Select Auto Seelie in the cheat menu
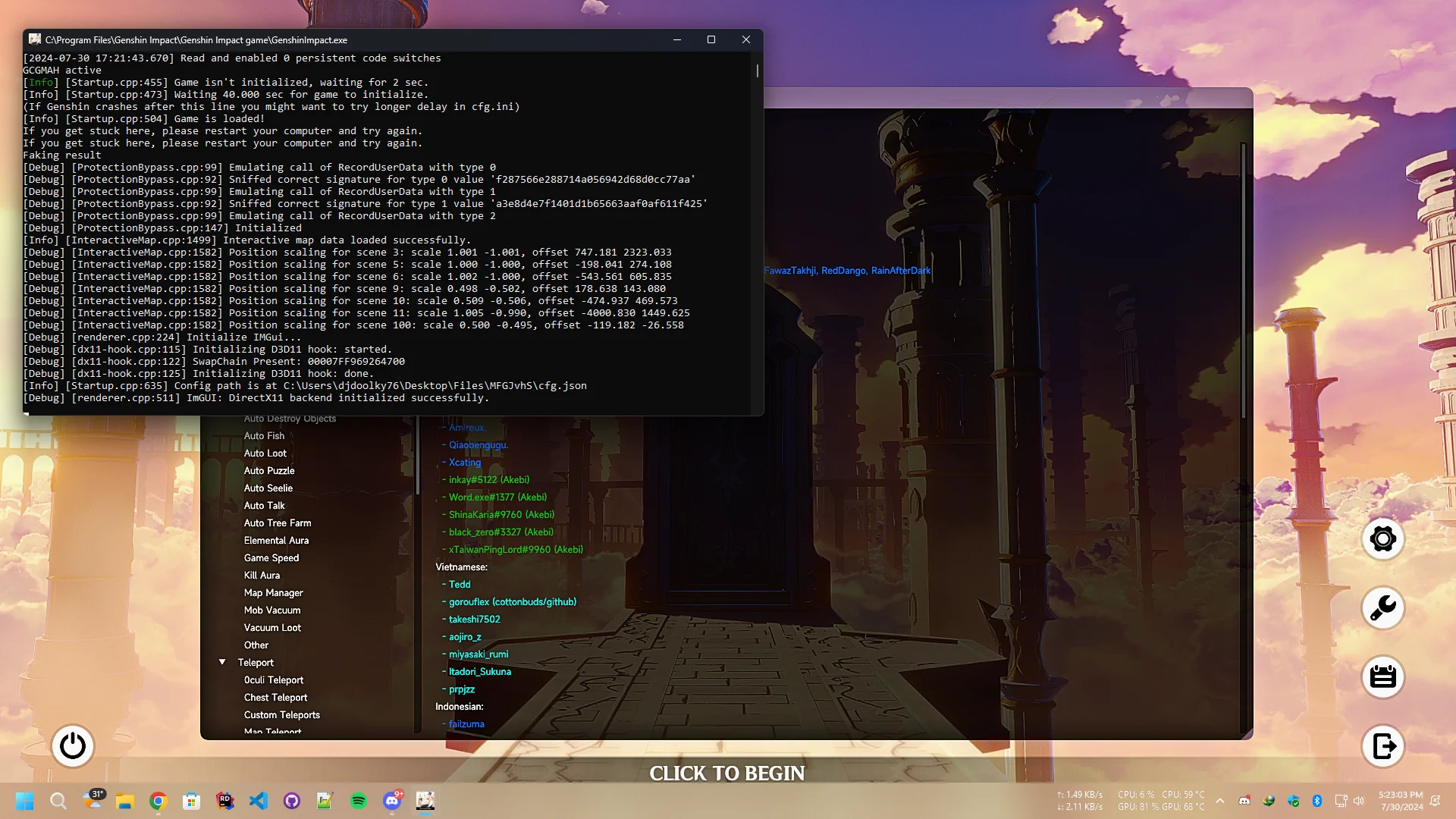This screenshot has height=819, width=1456. (x=268, y=488)
